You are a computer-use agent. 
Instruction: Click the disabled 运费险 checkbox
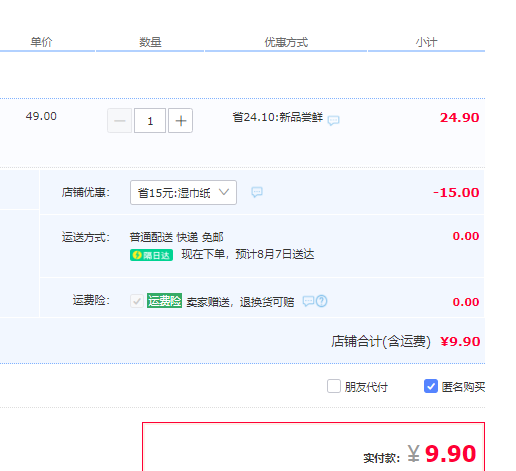point(137,301)
